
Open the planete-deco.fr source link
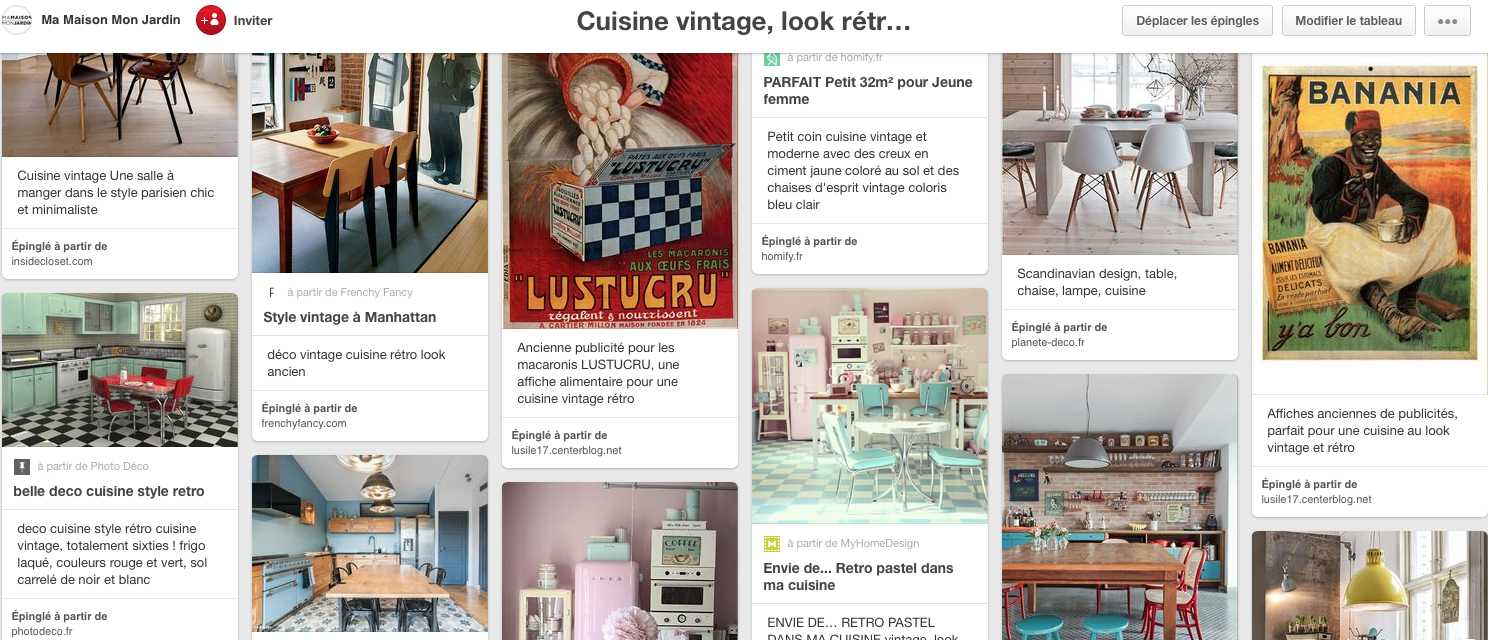point(1048,343)
